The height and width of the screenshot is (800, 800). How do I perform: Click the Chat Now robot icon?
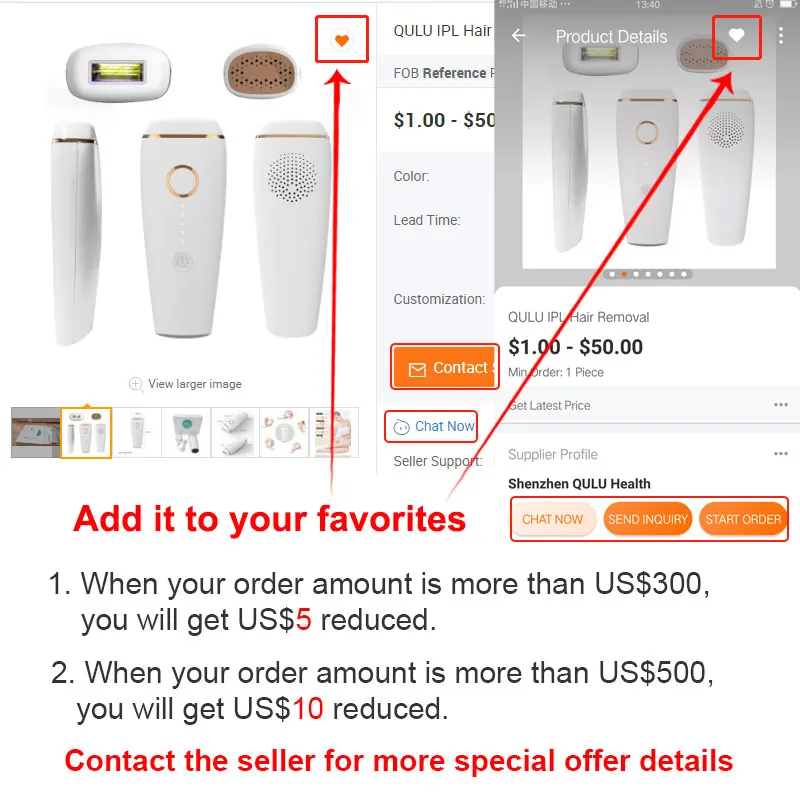402,427
